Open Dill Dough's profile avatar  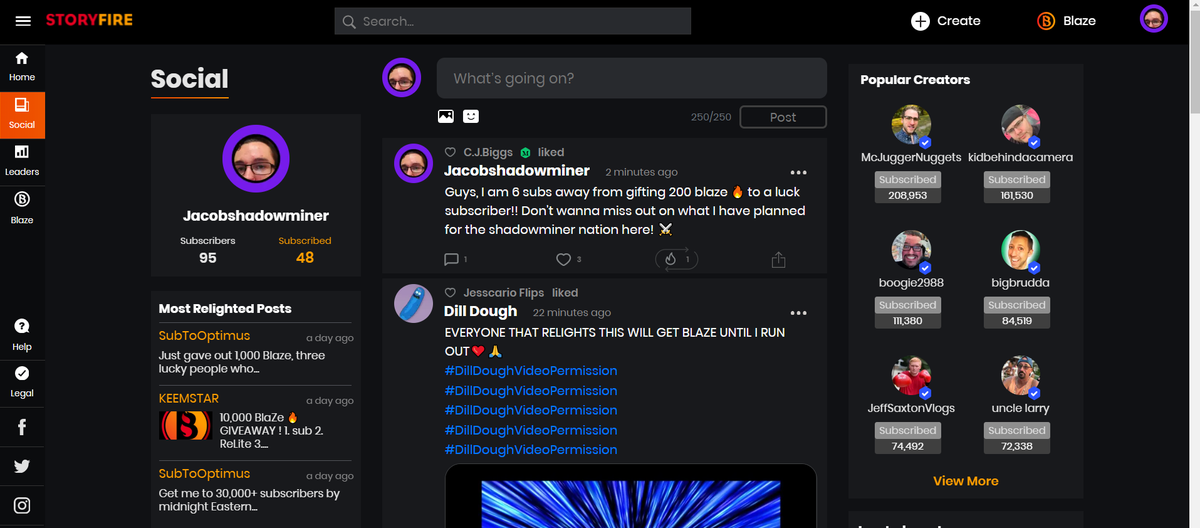click(x=413, y=303)
